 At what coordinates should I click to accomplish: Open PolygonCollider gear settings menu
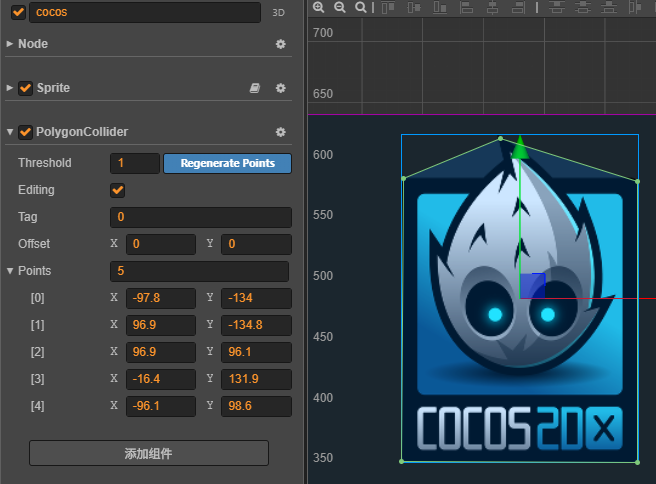[x=281, y=132]
